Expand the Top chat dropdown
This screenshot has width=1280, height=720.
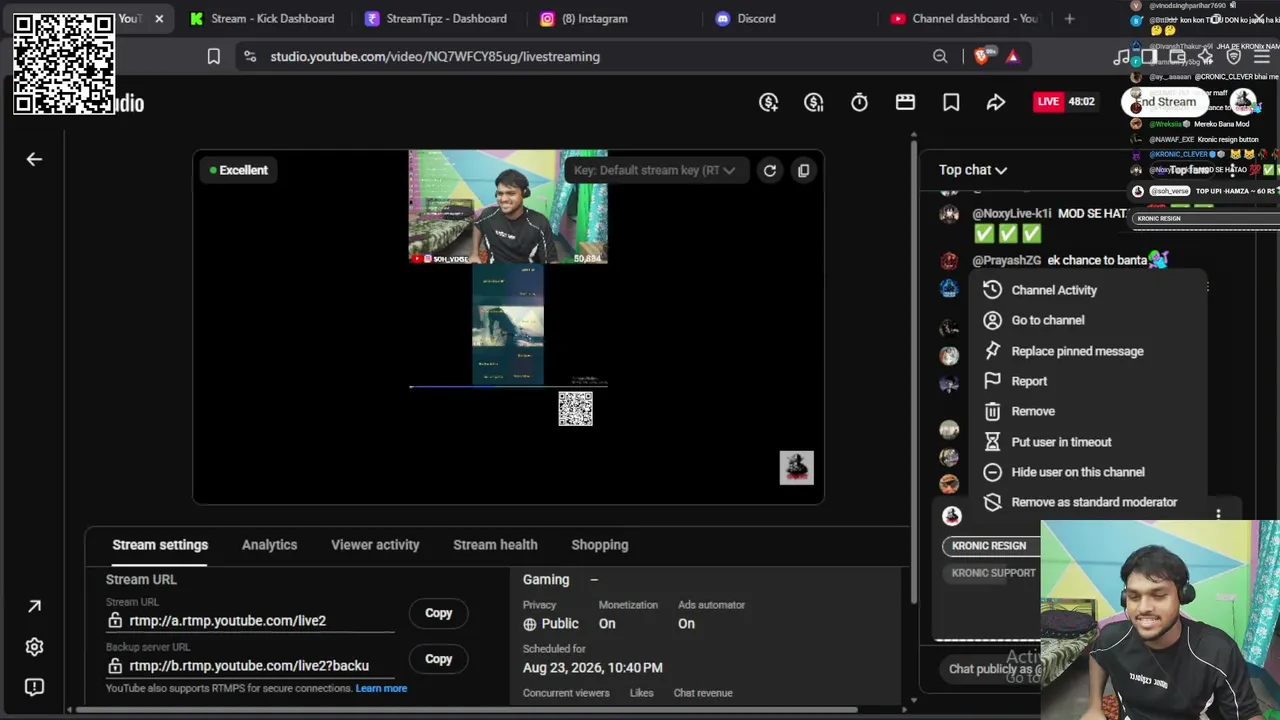click(x=972, y=170)
